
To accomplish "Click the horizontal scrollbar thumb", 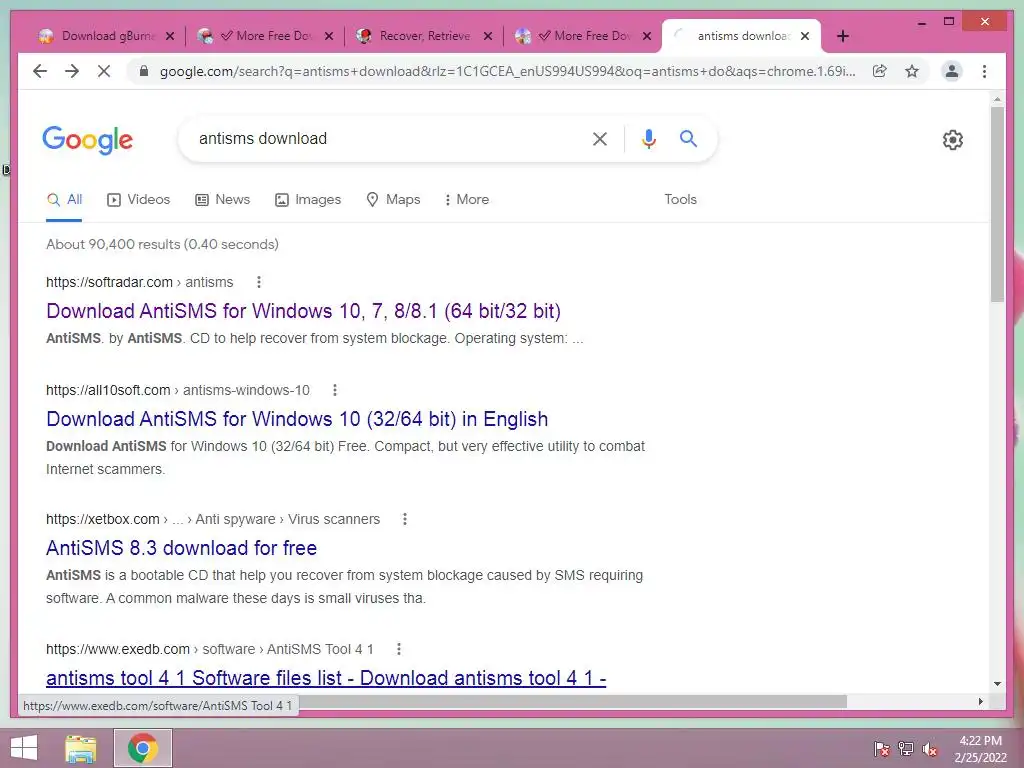I will click(573, 701).
